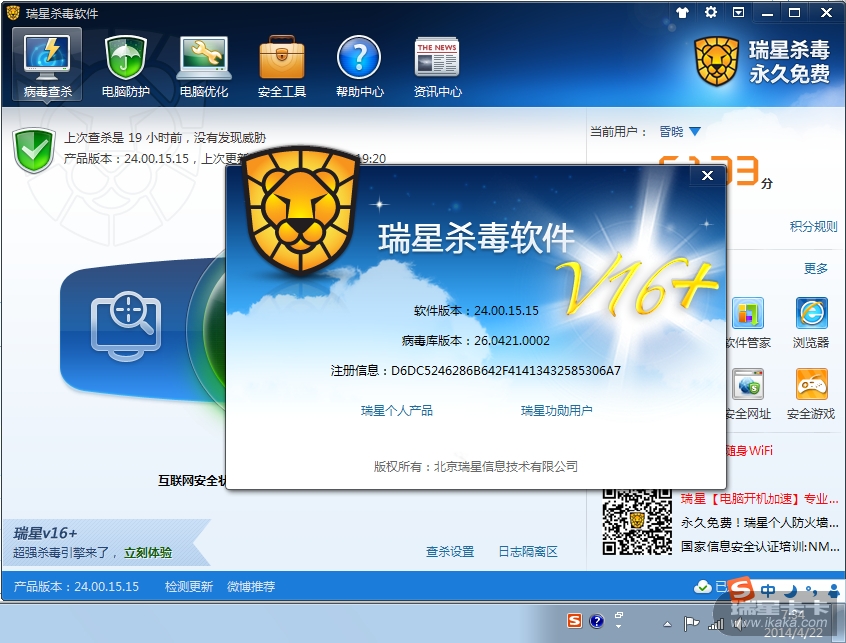
Task: Open the 帮助中心 help center
Action: click(359, 65)
